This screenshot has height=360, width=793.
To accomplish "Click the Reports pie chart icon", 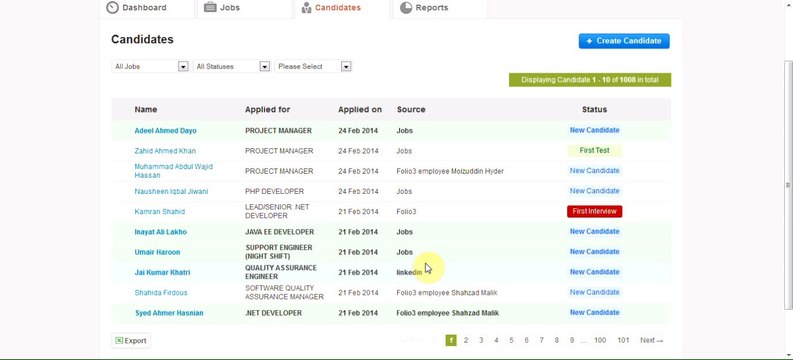I will coord(406,8).
